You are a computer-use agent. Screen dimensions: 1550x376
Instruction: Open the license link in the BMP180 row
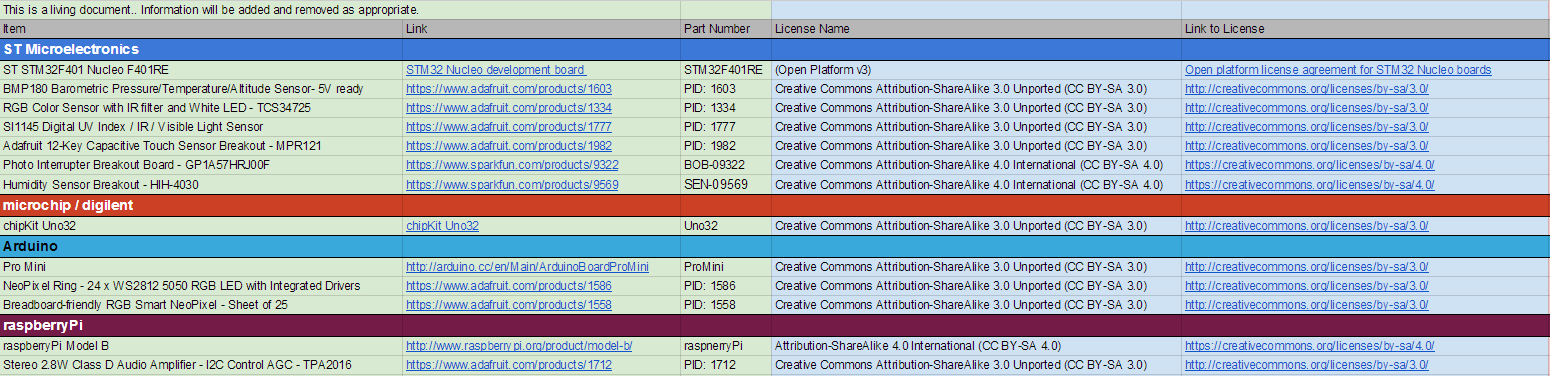pos(1306,89)
